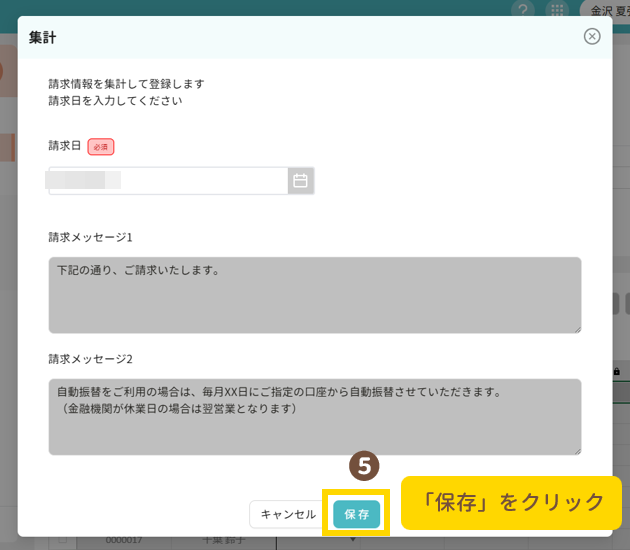Click the resize handle of 請求メッセージ2
The width and height of the screenshot is (630, 550).
576,449
